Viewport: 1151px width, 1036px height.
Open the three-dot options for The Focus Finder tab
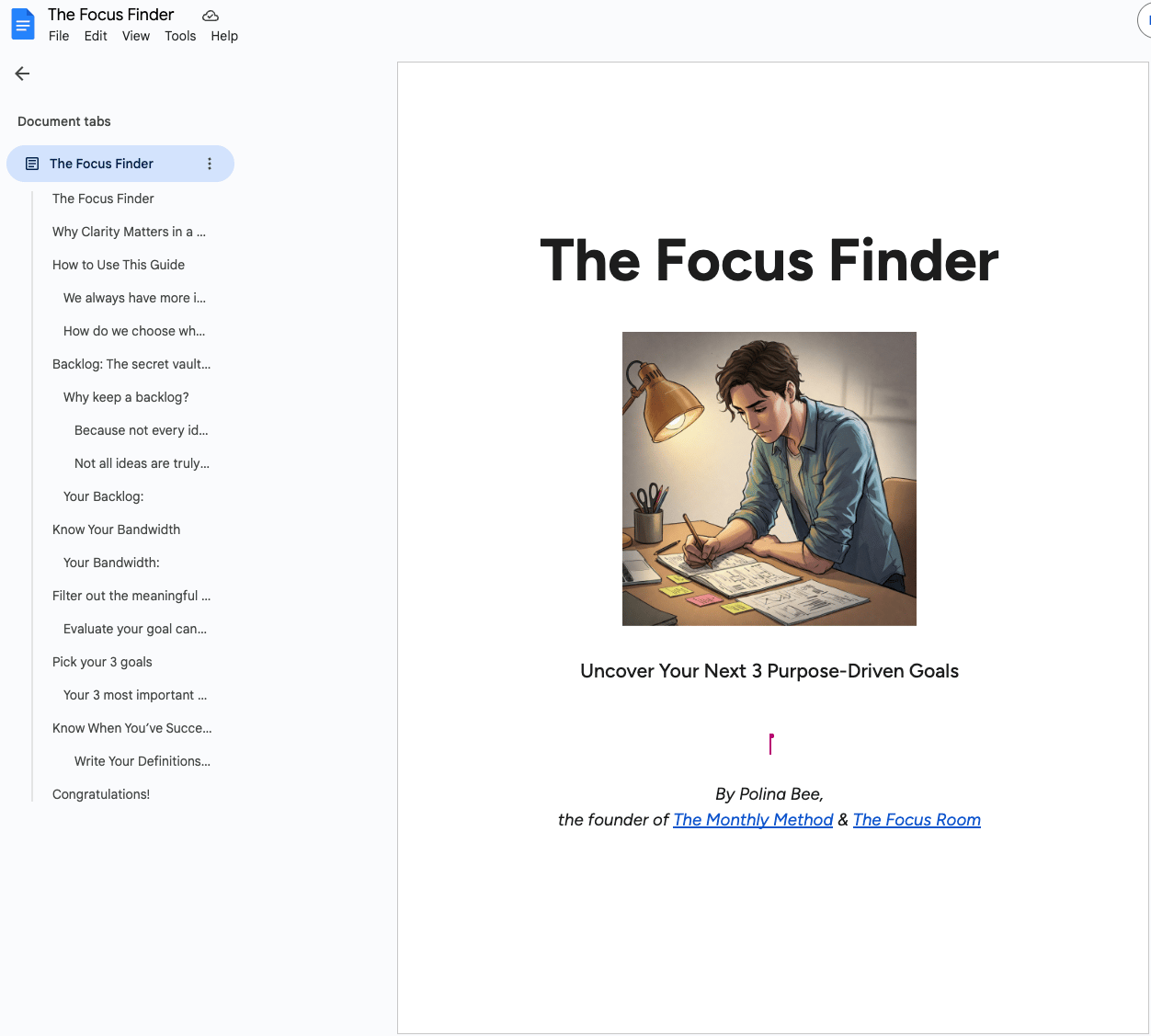(x=210, y=164)
